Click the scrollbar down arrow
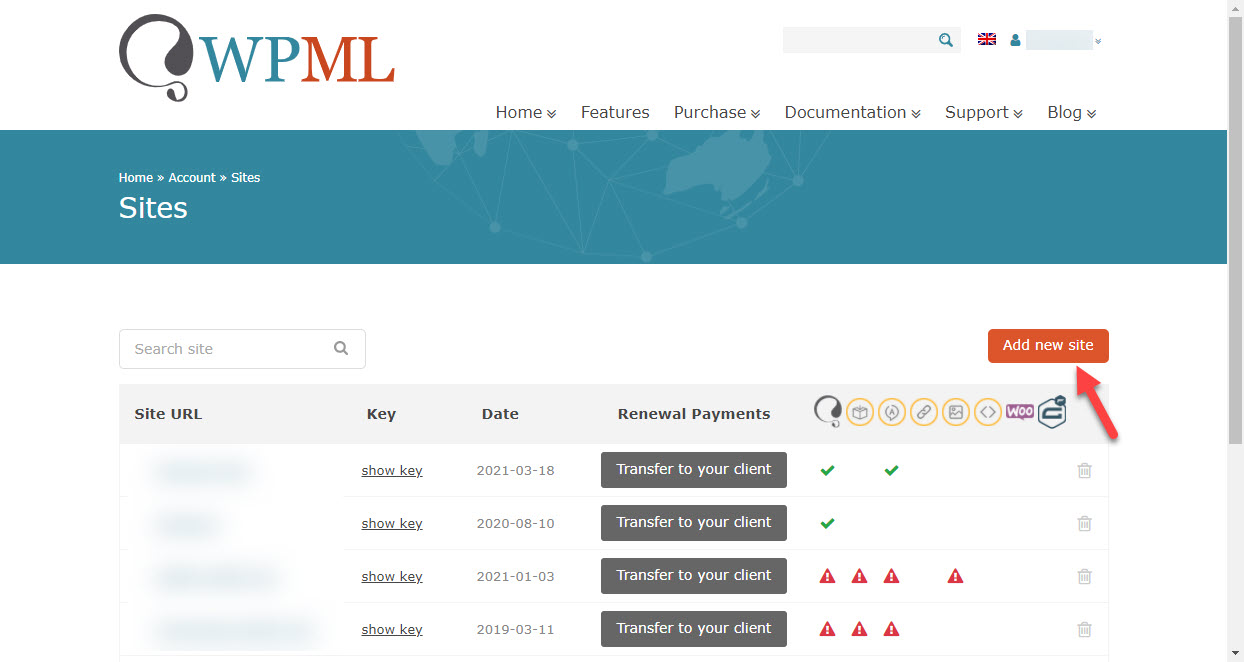1244x662 pixels. (x=1236, y=653)
